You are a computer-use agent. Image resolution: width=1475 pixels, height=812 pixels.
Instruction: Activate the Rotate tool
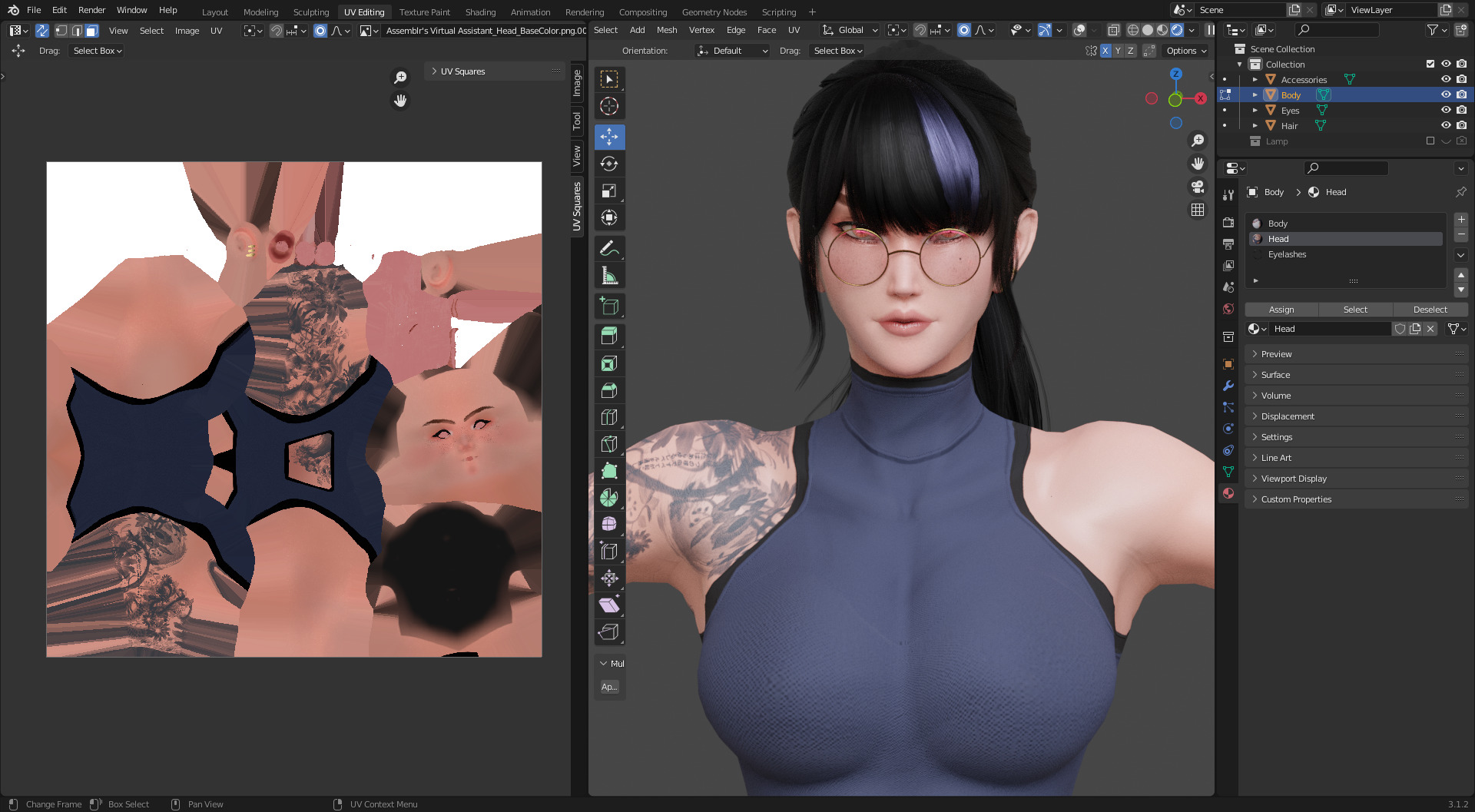609,164
